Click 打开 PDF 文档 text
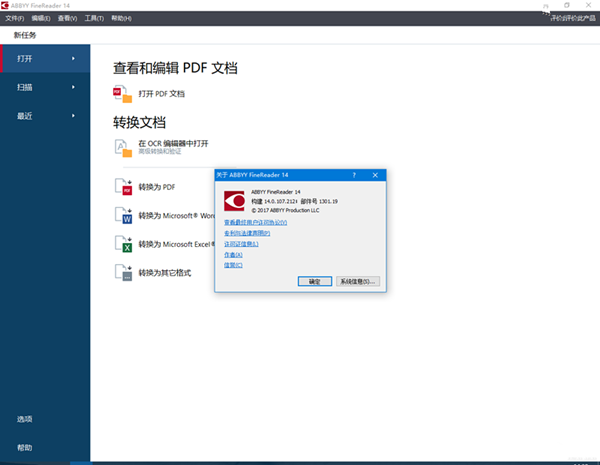600x465 pixels. (161, 94)
